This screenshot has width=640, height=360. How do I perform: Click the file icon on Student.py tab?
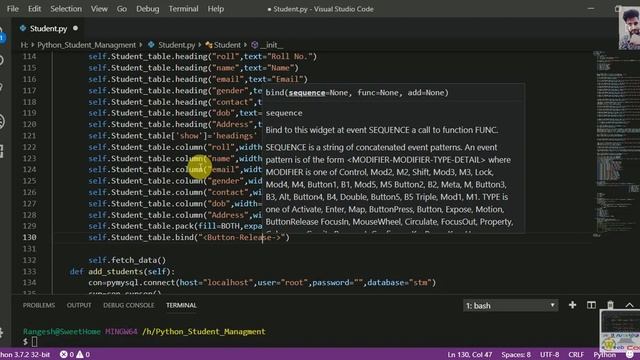coord(23,28)
